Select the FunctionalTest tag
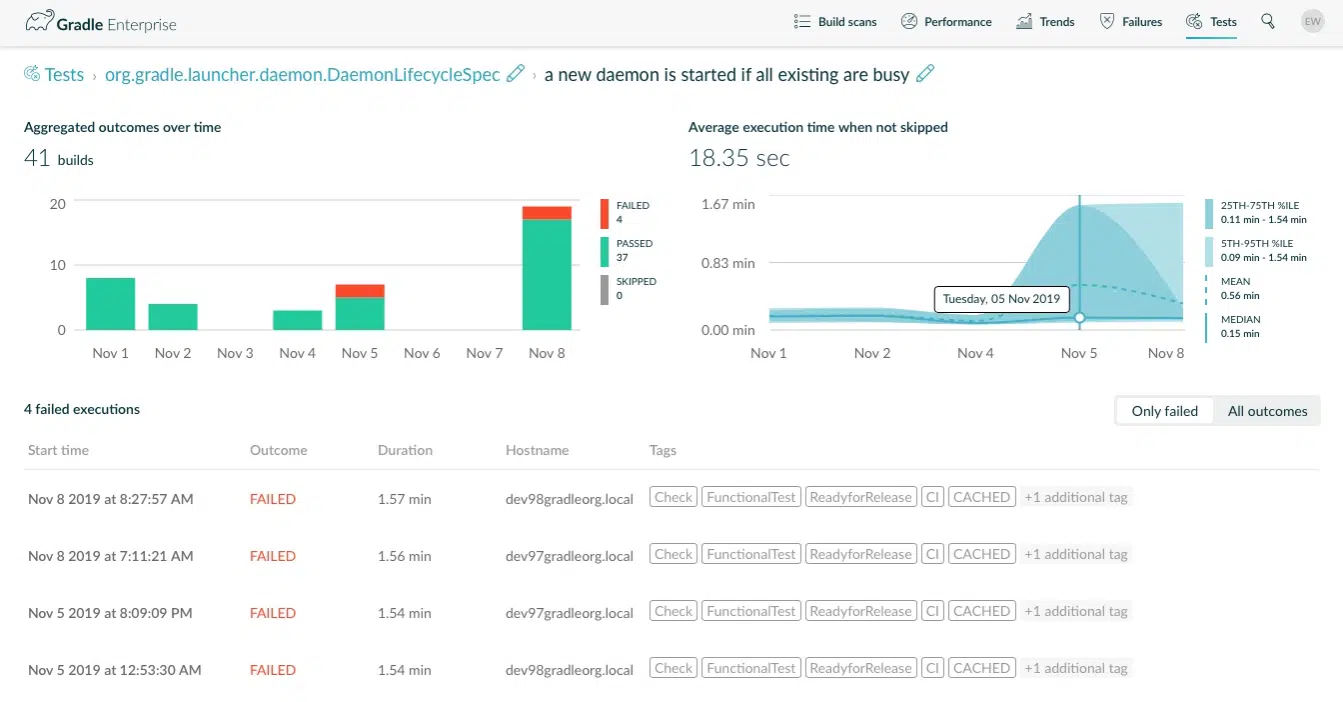1343x702 pixels. tap(750, 496)
